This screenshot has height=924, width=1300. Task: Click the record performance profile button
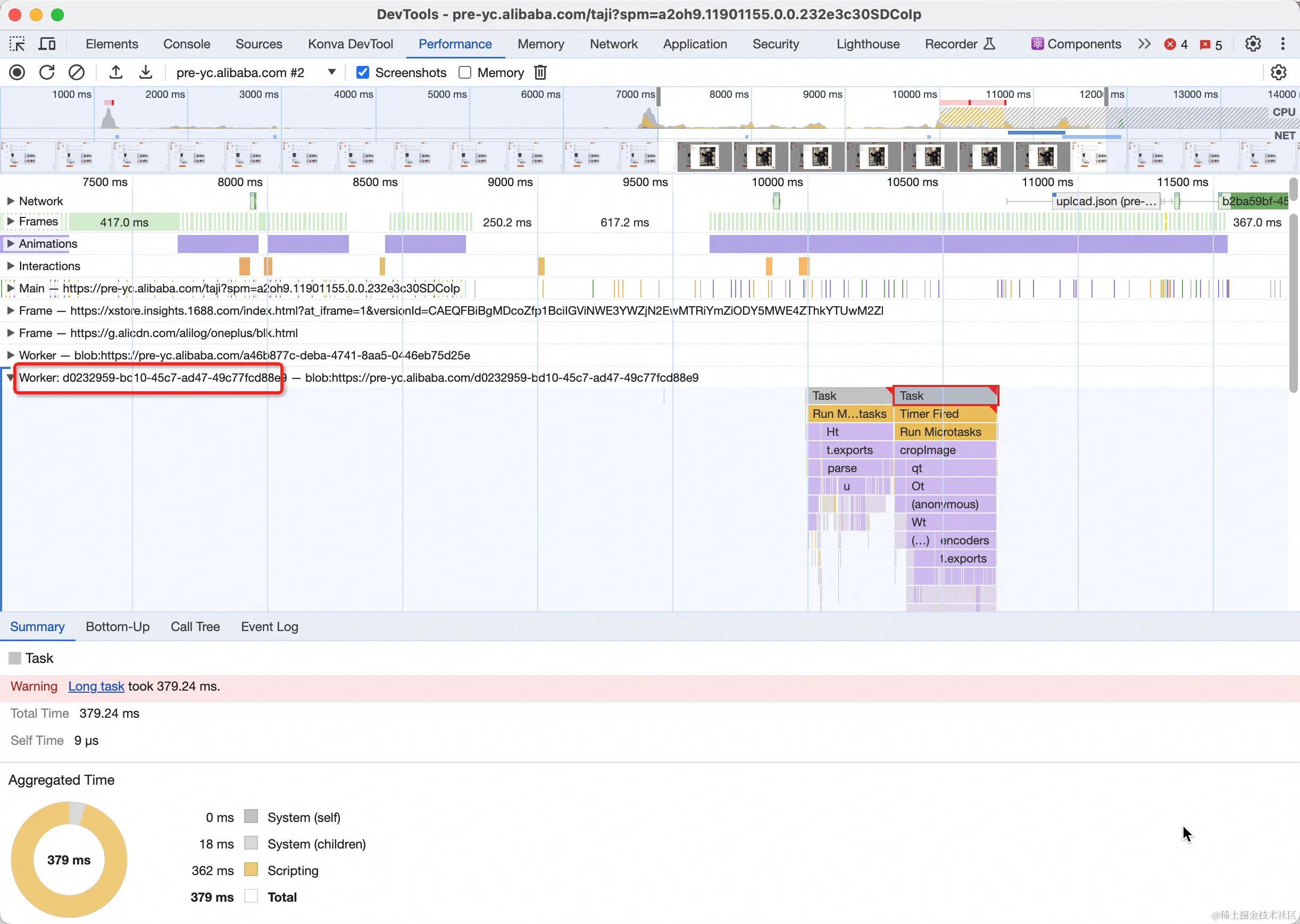click(17, 72)
